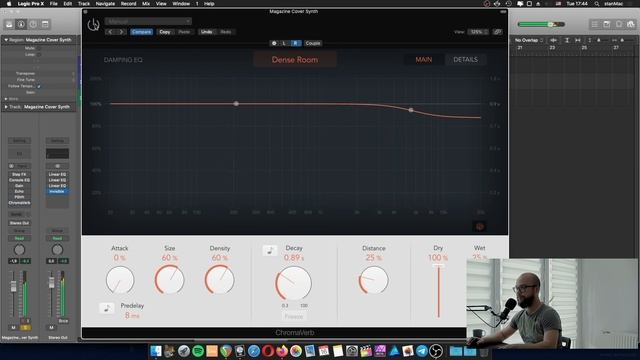This screenshot has height=360, width=640.
Task: Click the Dry level slider
Action: [x=439, y=291]
